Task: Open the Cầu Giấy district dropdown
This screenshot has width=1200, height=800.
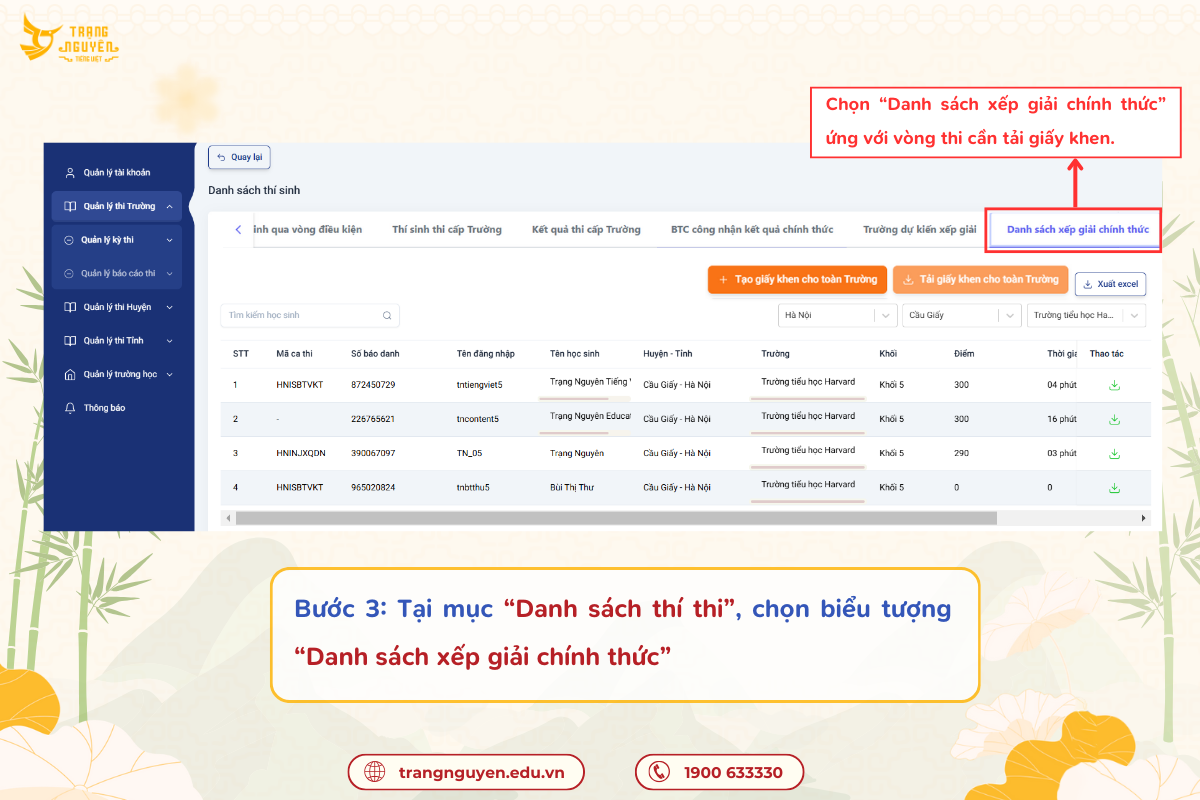Action: point(961,315)
